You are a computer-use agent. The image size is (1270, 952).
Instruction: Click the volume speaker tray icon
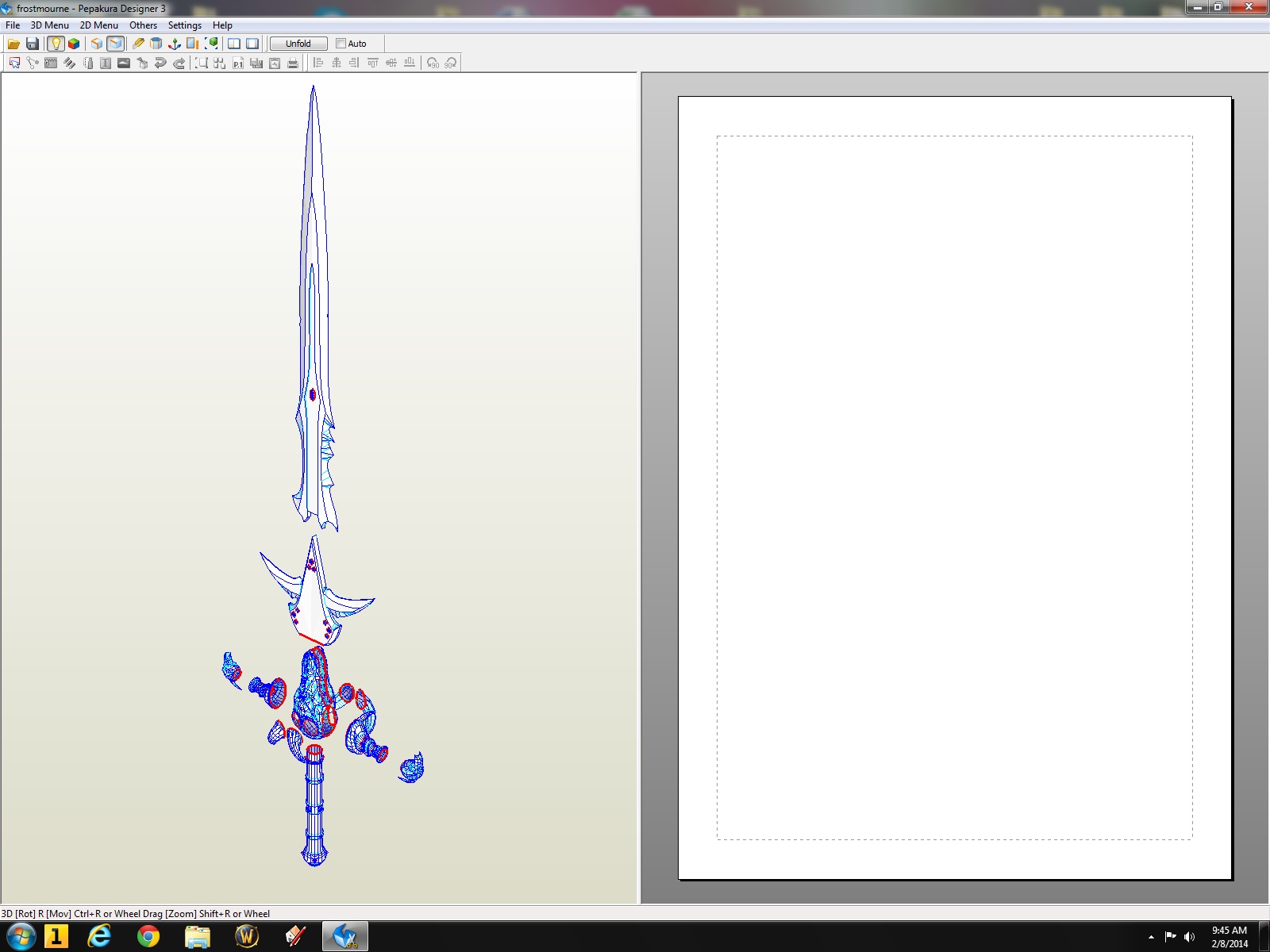point(1189,937)
